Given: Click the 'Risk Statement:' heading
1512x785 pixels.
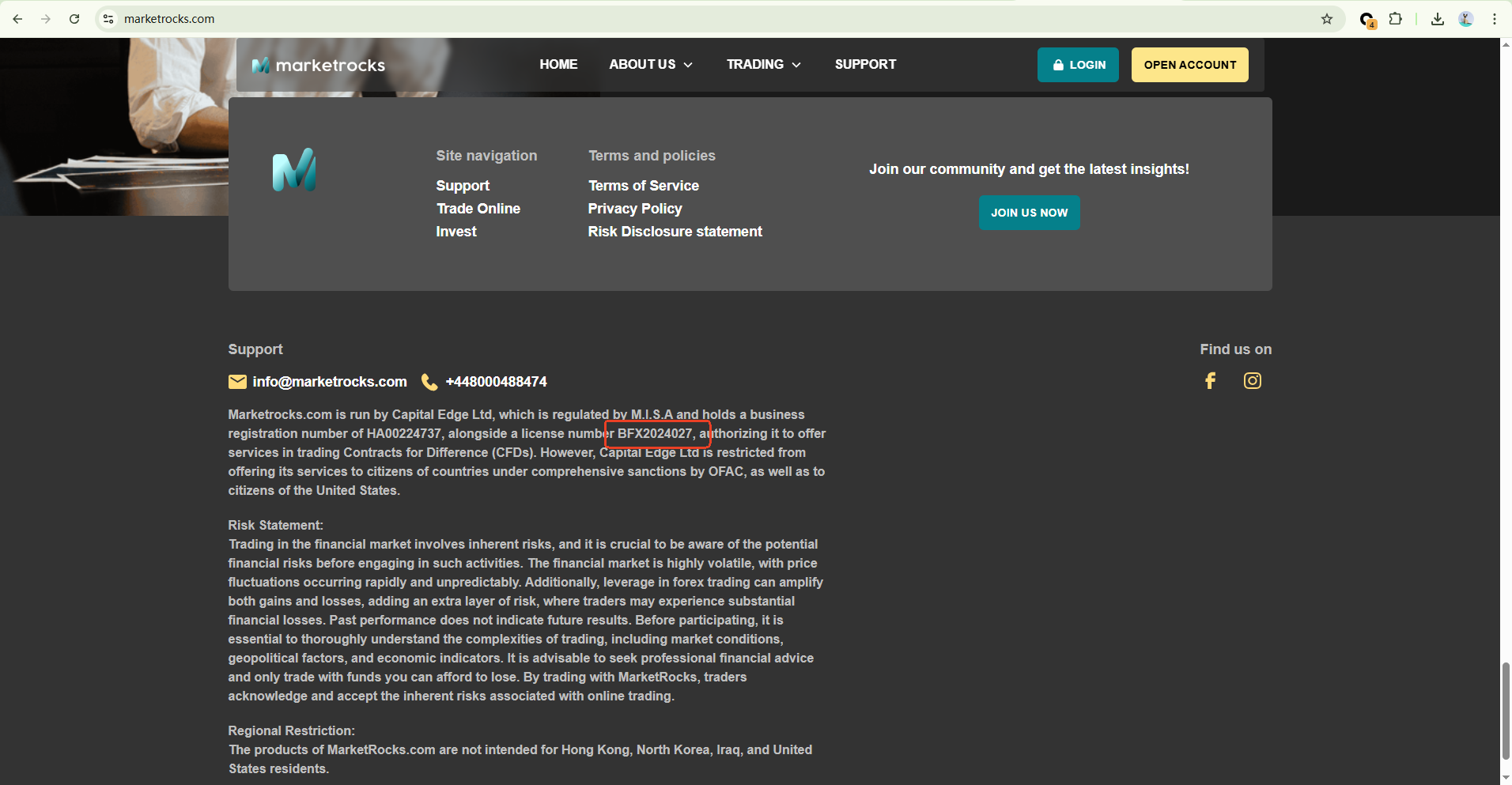Looking at the screenshot, I should [x=276, y=525].
